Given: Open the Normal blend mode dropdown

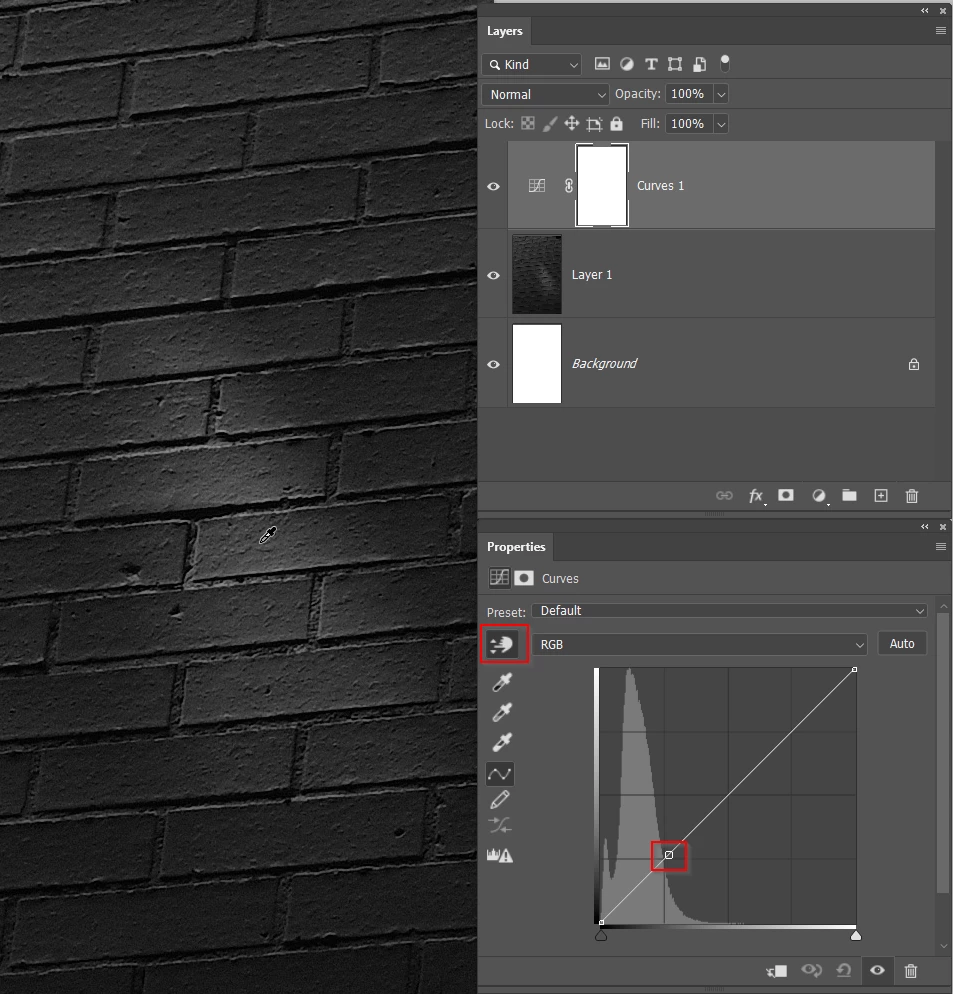Looking at the screenshot, I should click(x=545, y=94).
